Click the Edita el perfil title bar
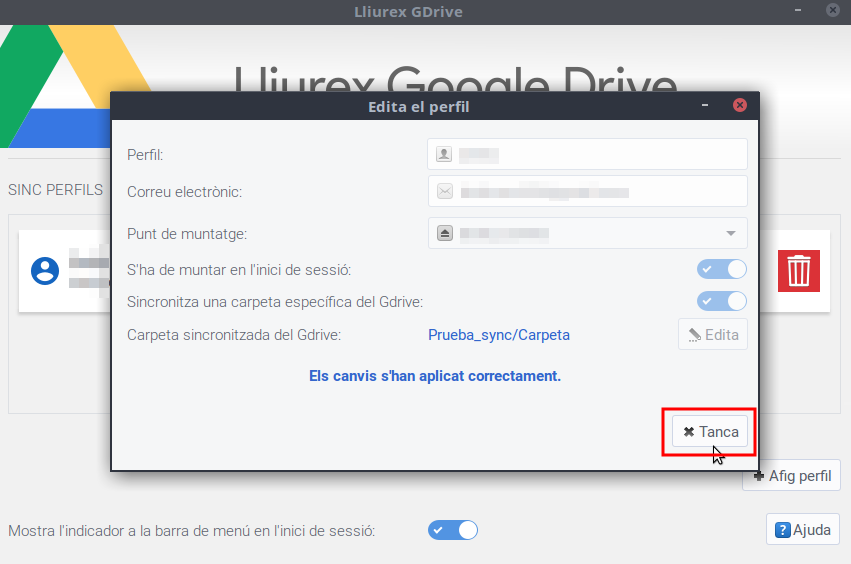Image resolution: width=851 pixels, height=564 pixels. pyautogui.click(x=419, y=106)
